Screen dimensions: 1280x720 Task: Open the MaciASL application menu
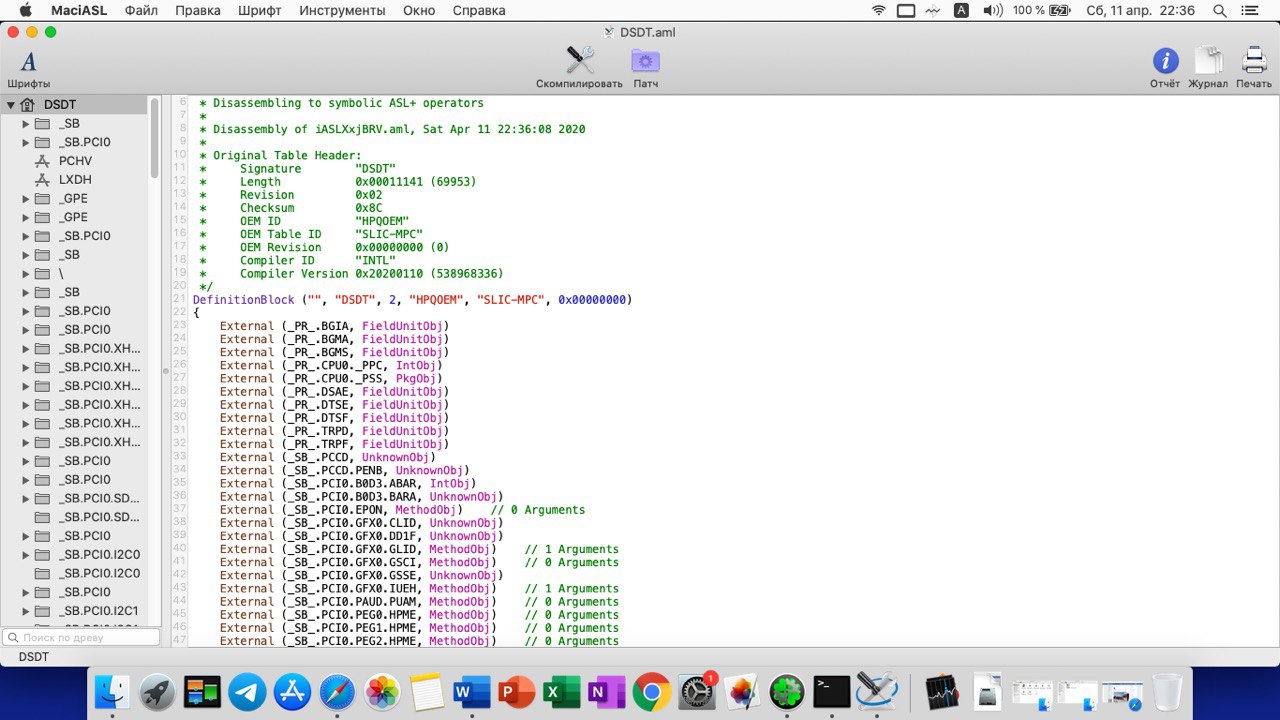pos(79,11)
